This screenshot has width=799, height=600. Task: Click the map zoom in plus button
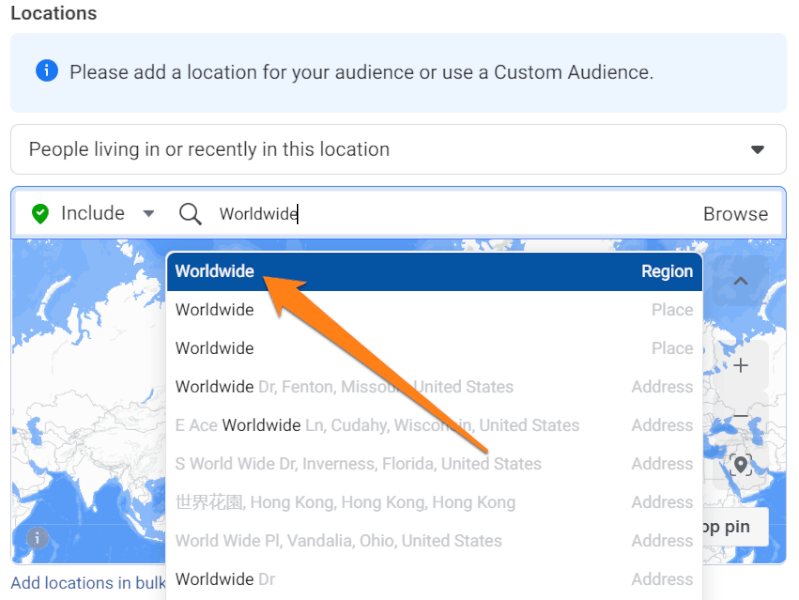tap(741, 366)
